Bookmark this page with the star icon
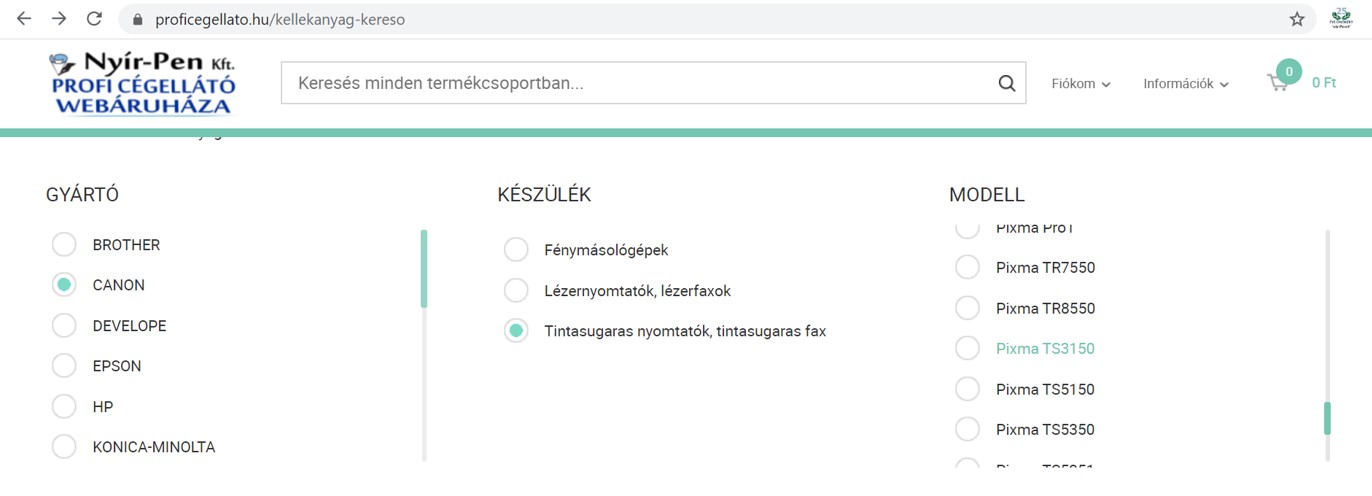Screen dimensions: 1372x496 [x=1297, y=19]
